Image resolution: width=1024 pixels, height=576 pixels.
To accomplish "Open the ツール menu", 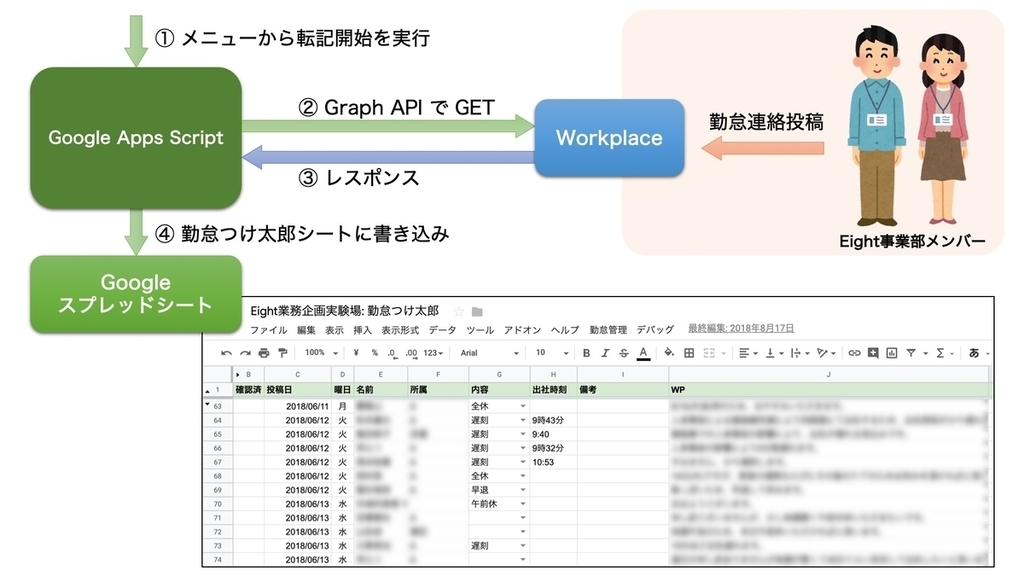I will click(480, 330).
